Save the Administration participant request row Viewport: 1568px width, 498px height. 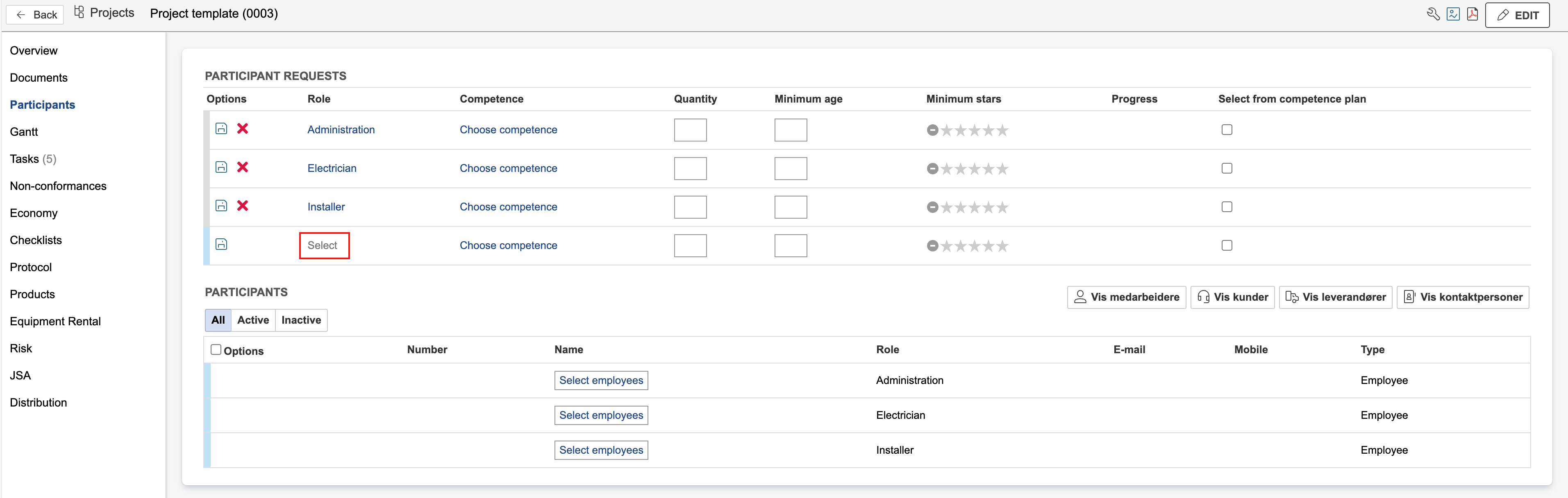pyautogui.click(x=222, y=129)
